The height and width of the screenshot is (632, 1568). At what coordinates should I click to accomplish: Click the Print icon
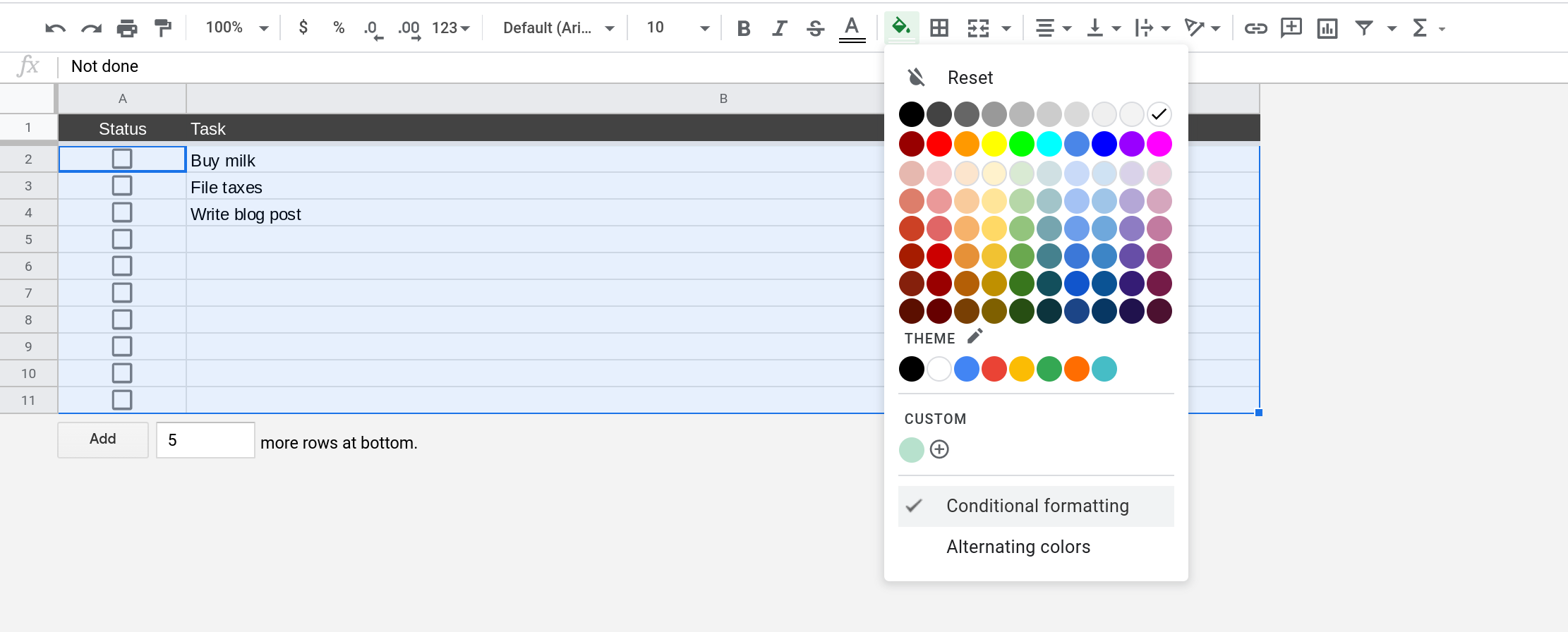pyautogui.click(x=127, y=28)
